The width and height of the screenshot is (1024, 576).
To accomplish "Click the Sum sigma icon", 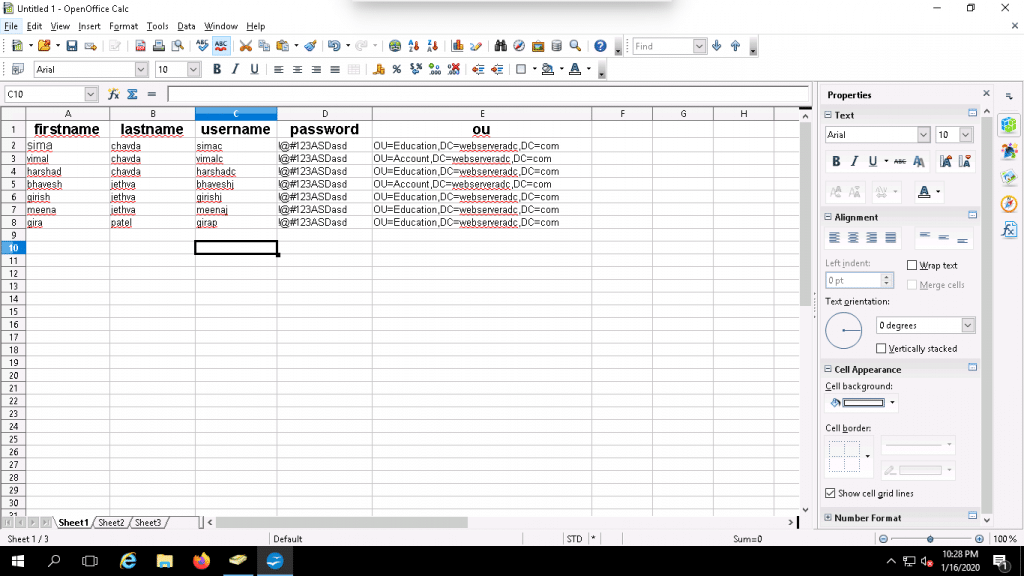I will pos(132,94).
